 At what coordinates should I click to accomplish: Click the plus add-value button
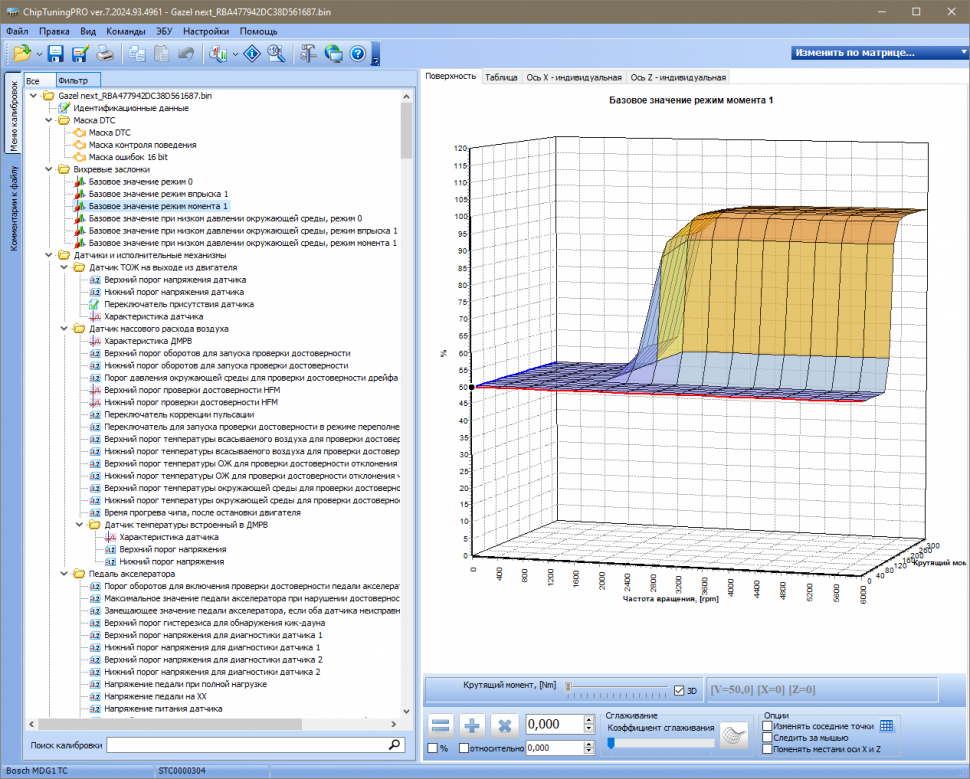473,725
